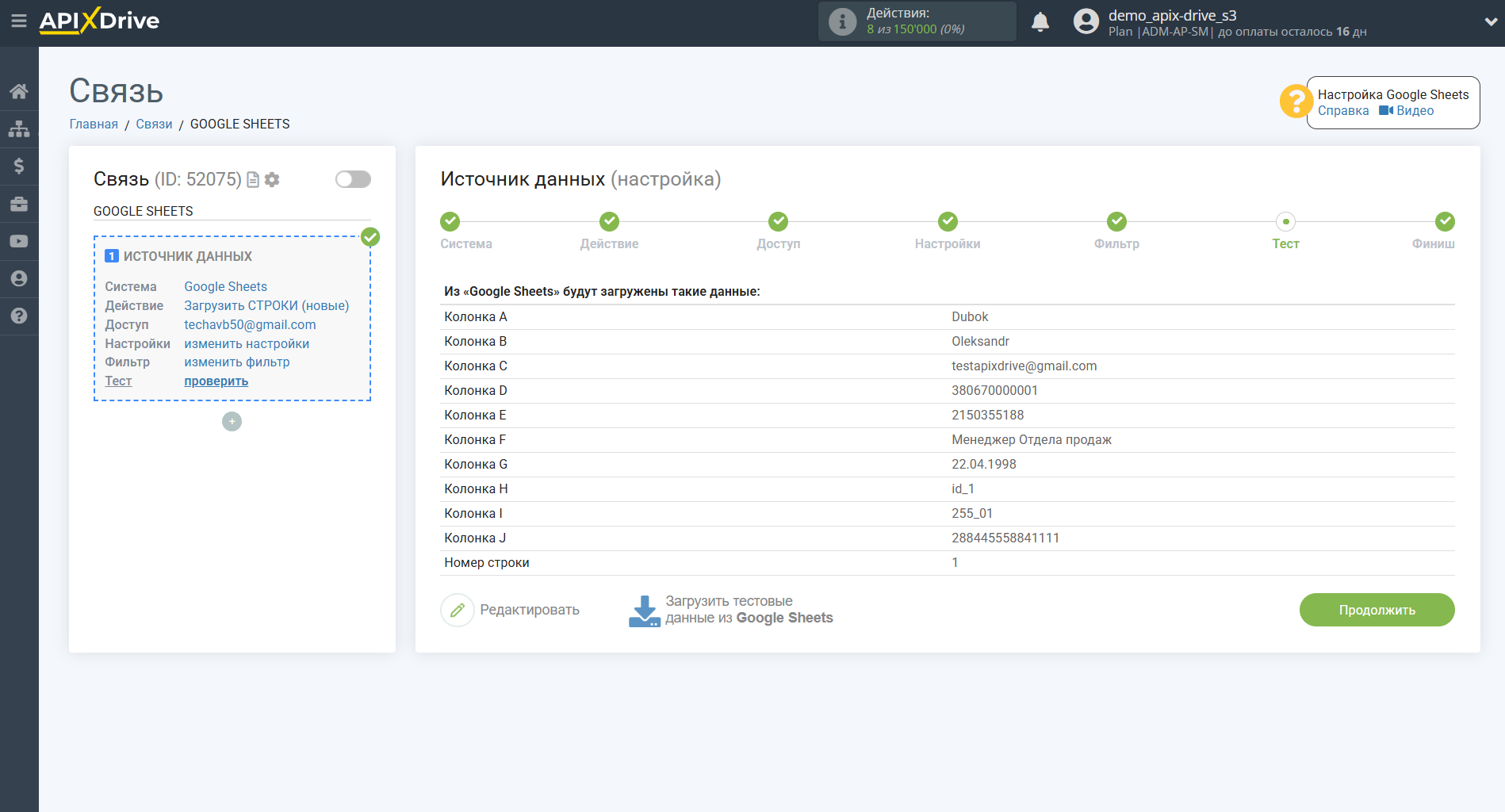Click the notifications bell icon

pyautogui.click(x=1040, y=22)
